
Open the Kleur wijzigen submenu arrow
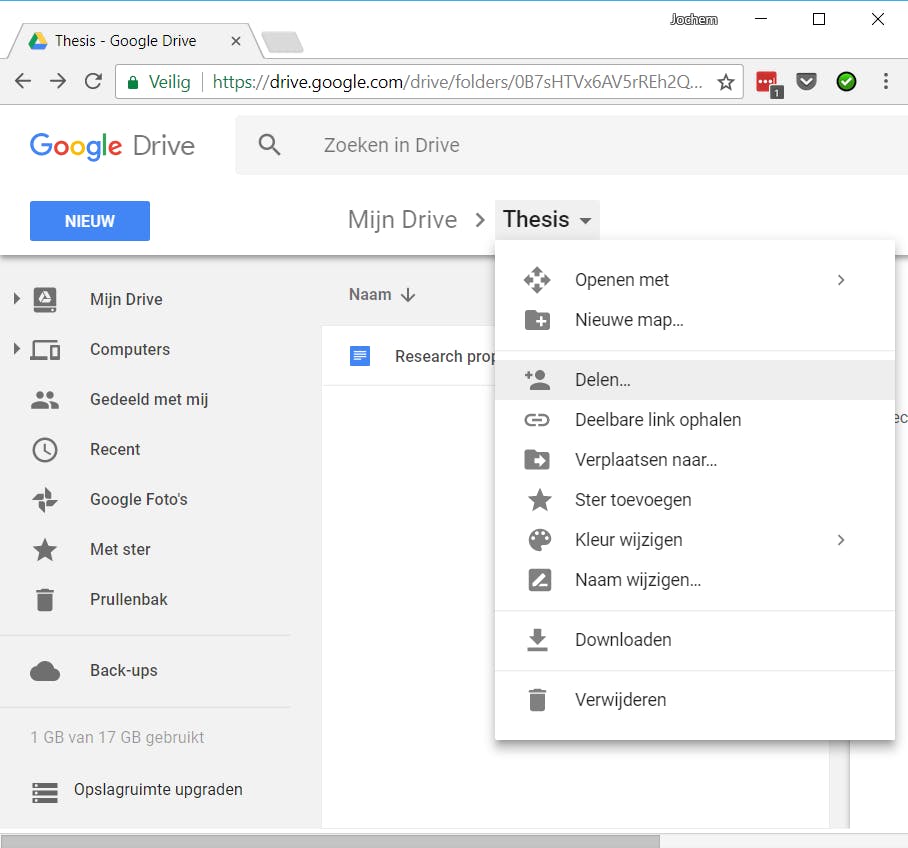841,540
